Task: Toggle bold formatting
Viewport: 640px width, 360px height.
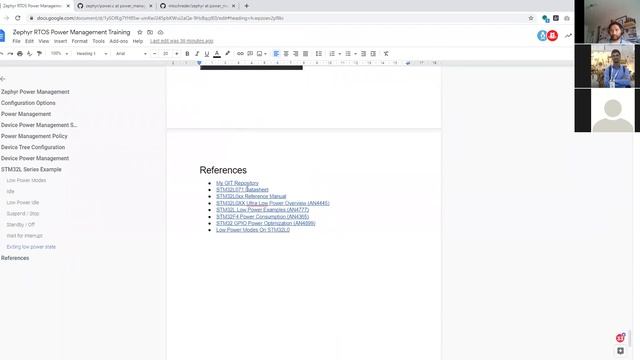Action: point(187,53)
